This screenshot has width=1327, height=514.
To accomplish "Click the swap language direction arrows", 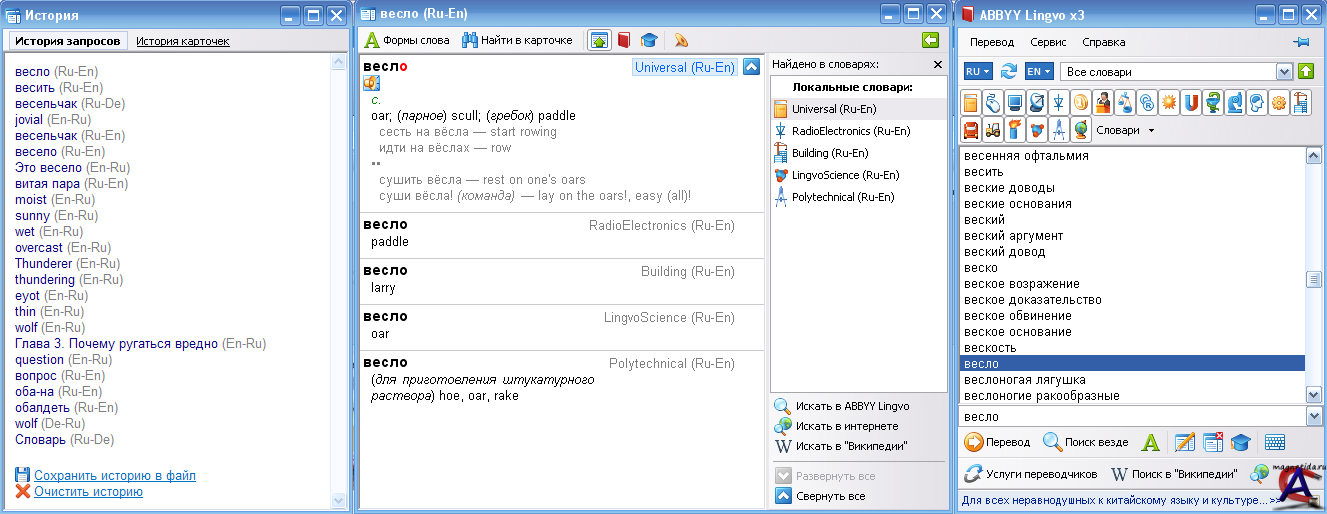I will point(1009,72).
